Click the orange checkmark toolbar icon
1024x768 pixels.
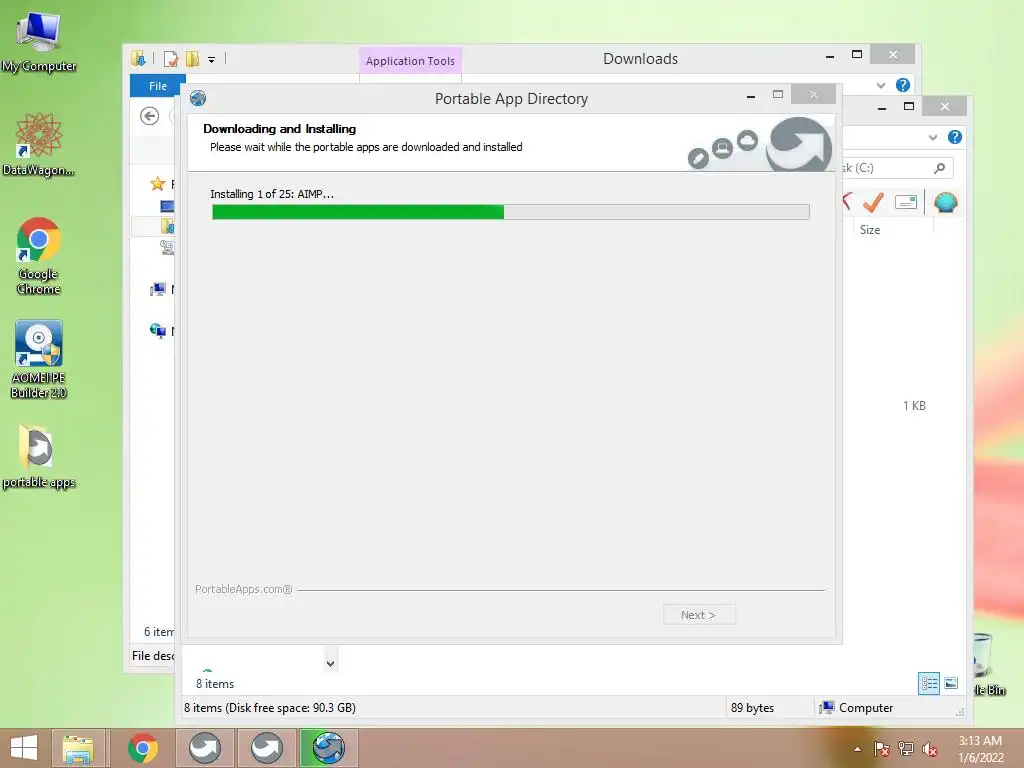click(873, 202)
